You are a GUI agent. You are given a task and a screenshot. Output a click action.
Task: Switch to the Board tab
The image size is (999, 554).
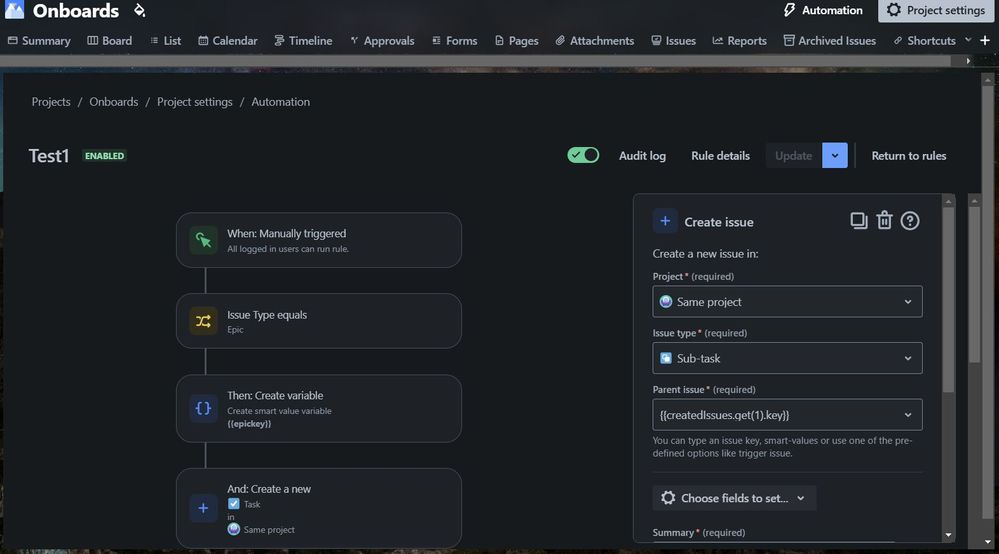[x=110, y=40]
